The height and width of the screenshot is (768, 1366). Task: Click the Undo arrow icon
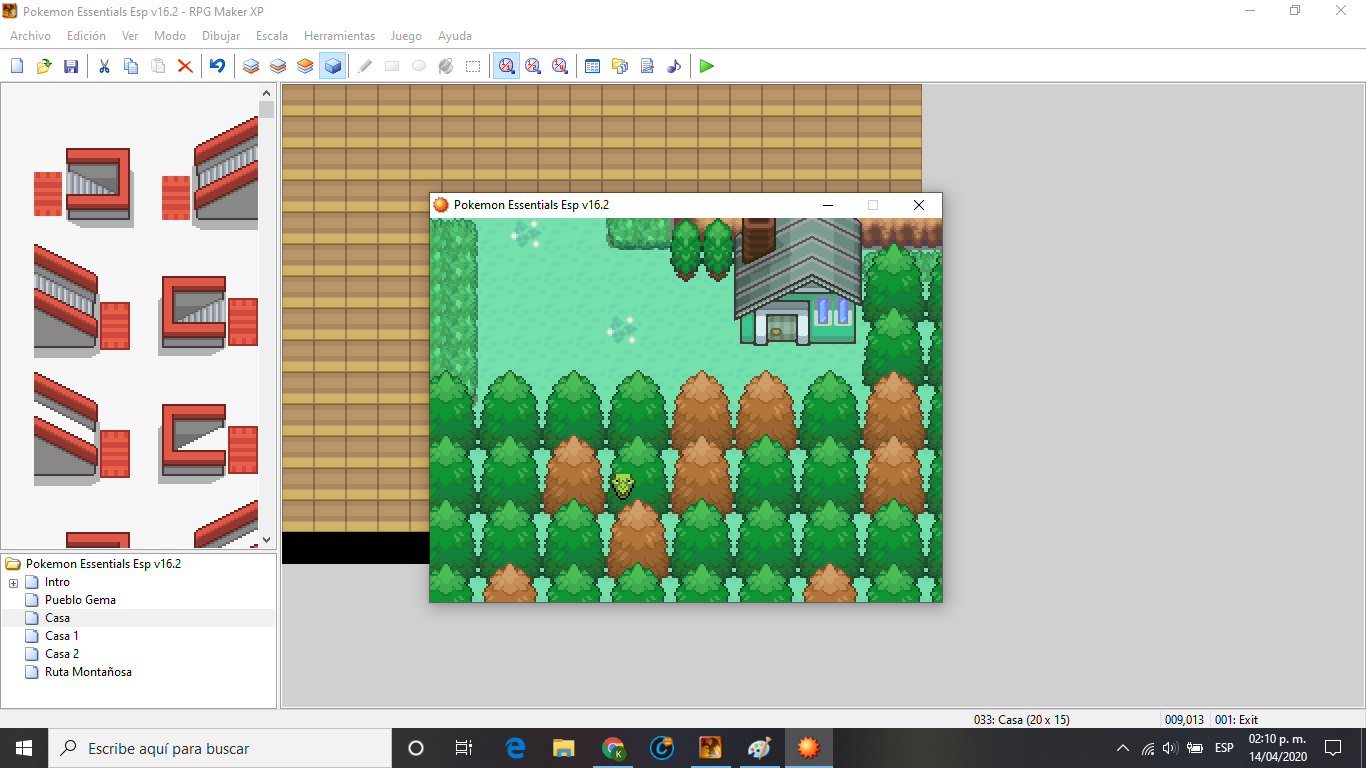pyautogui.click(x=217, y=66)
